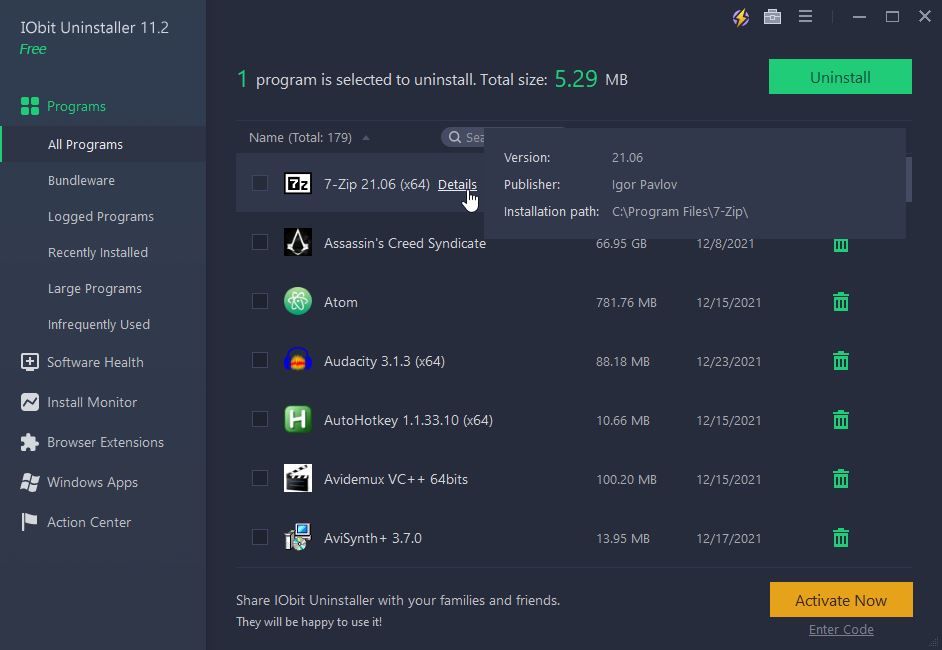Check the Audacity 3.1.3 checkbox
This screenshot has height=650, width=942.
[x=260, y=360]
